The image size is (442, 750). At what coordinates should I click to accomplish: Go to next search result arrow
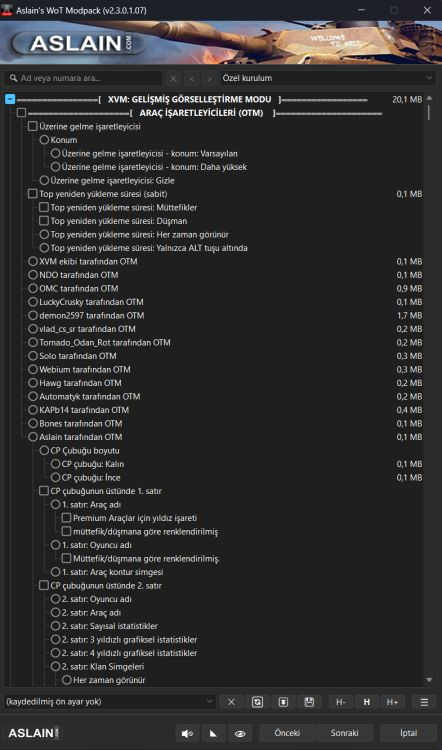click(x=209, y=78)
